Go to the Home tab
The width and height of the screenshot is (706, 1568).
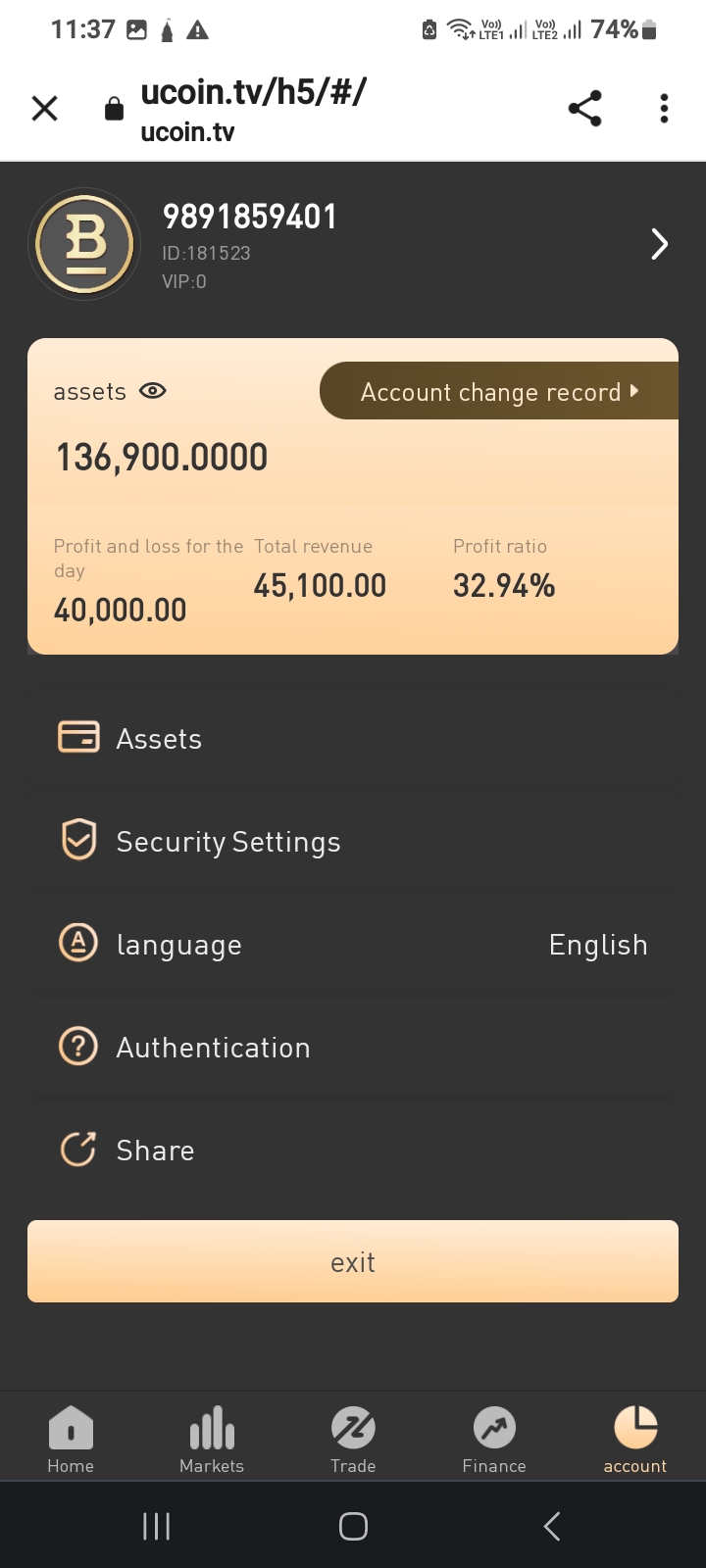(x=71, y=1439)
